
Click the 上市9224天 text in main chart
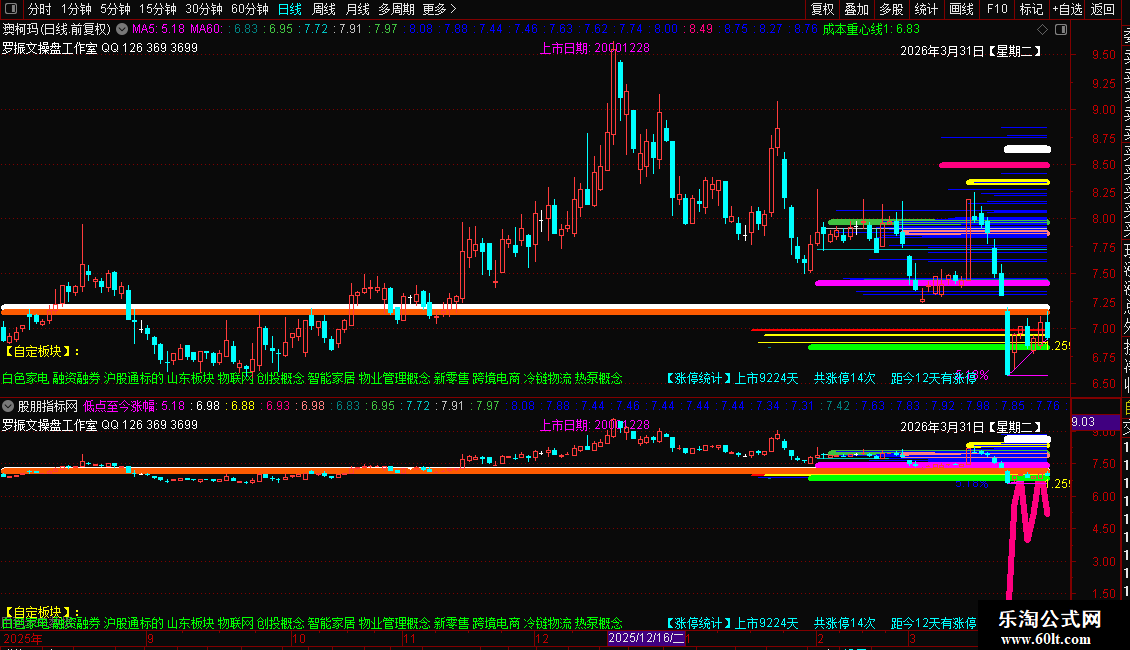click(766, 378)
